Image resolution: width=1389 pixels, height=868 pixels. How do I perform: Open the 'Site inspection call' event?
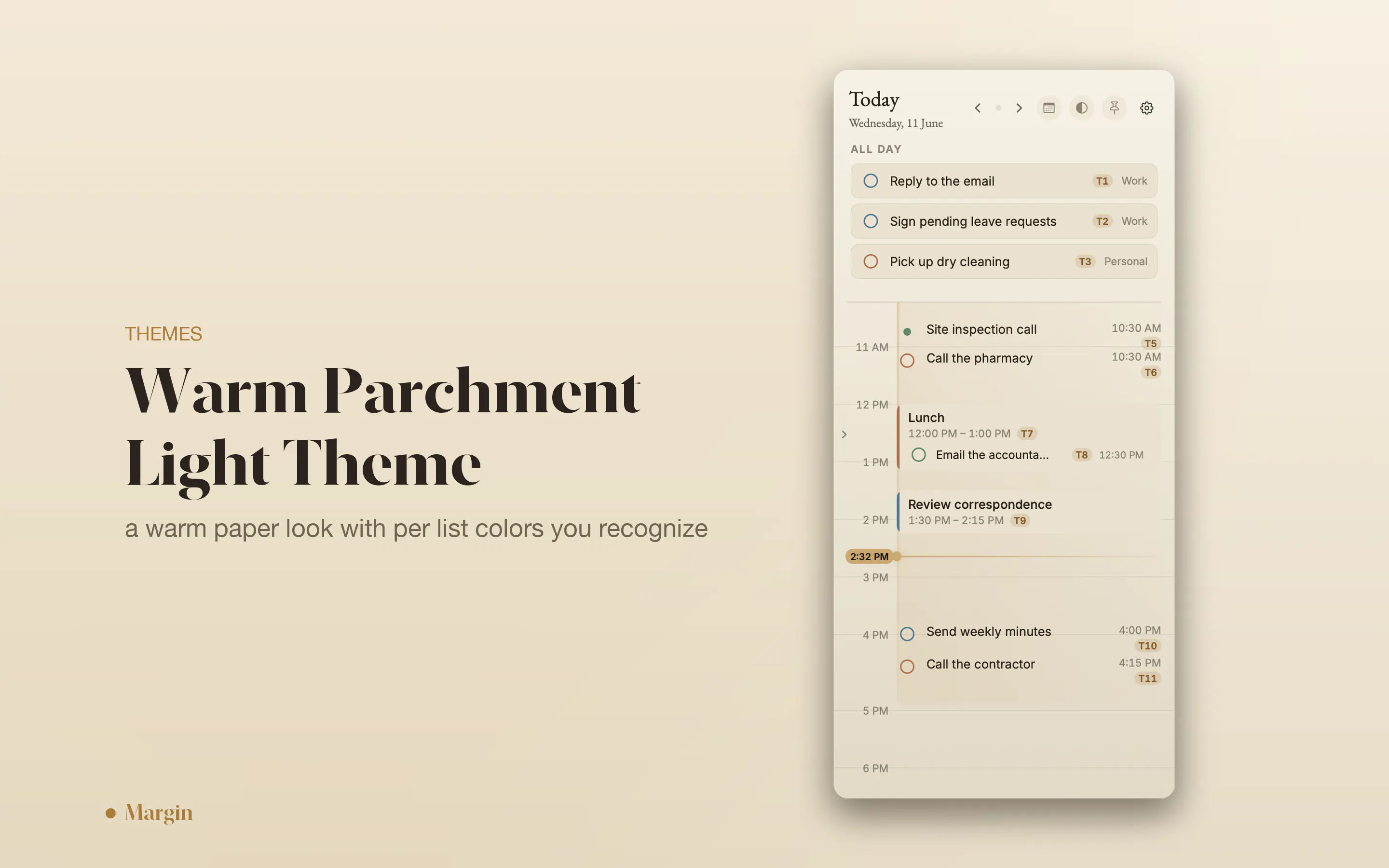coord(981,329)
